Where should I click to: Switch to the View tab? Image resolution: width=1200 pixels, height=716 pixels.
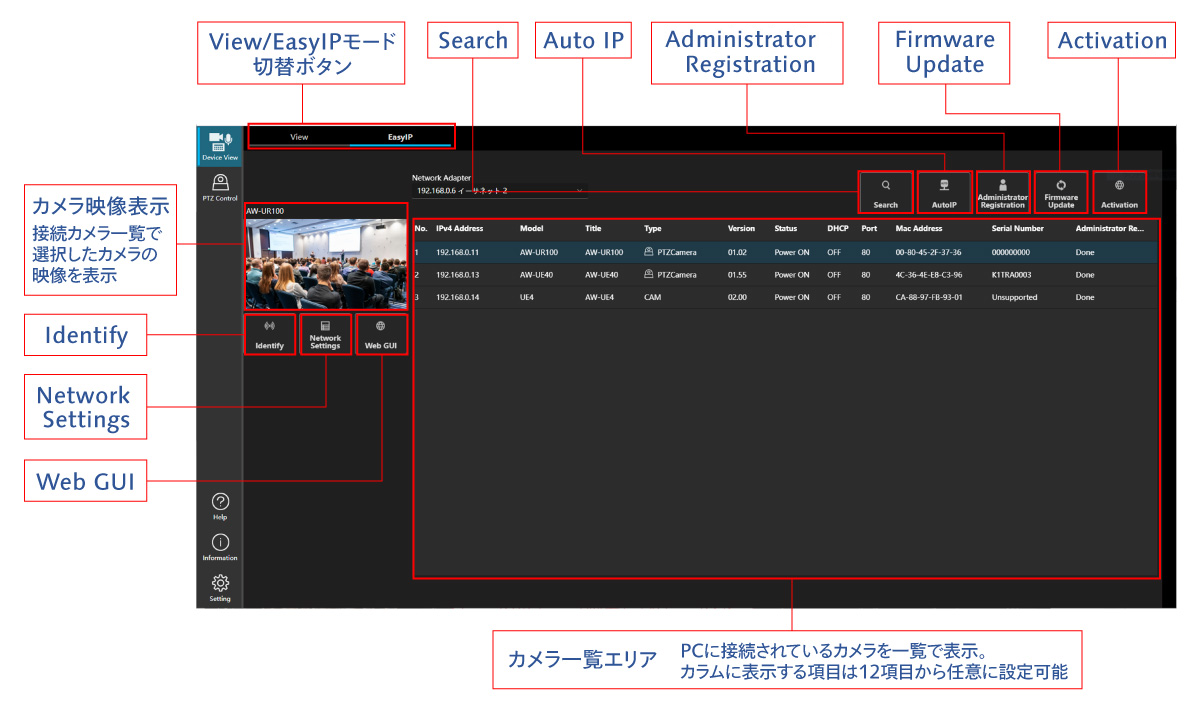point(299,137)
